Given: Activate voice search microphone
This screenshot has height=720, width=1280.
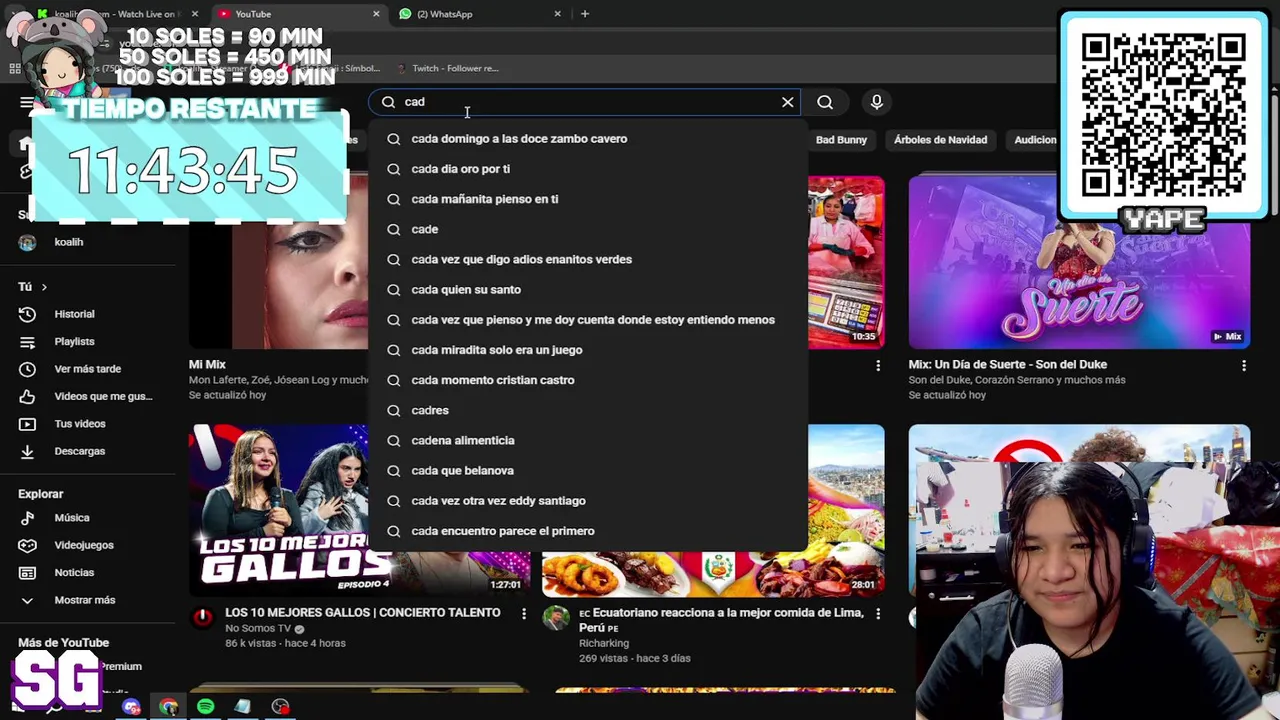Looking at the screenshot, I should [877, 102].
